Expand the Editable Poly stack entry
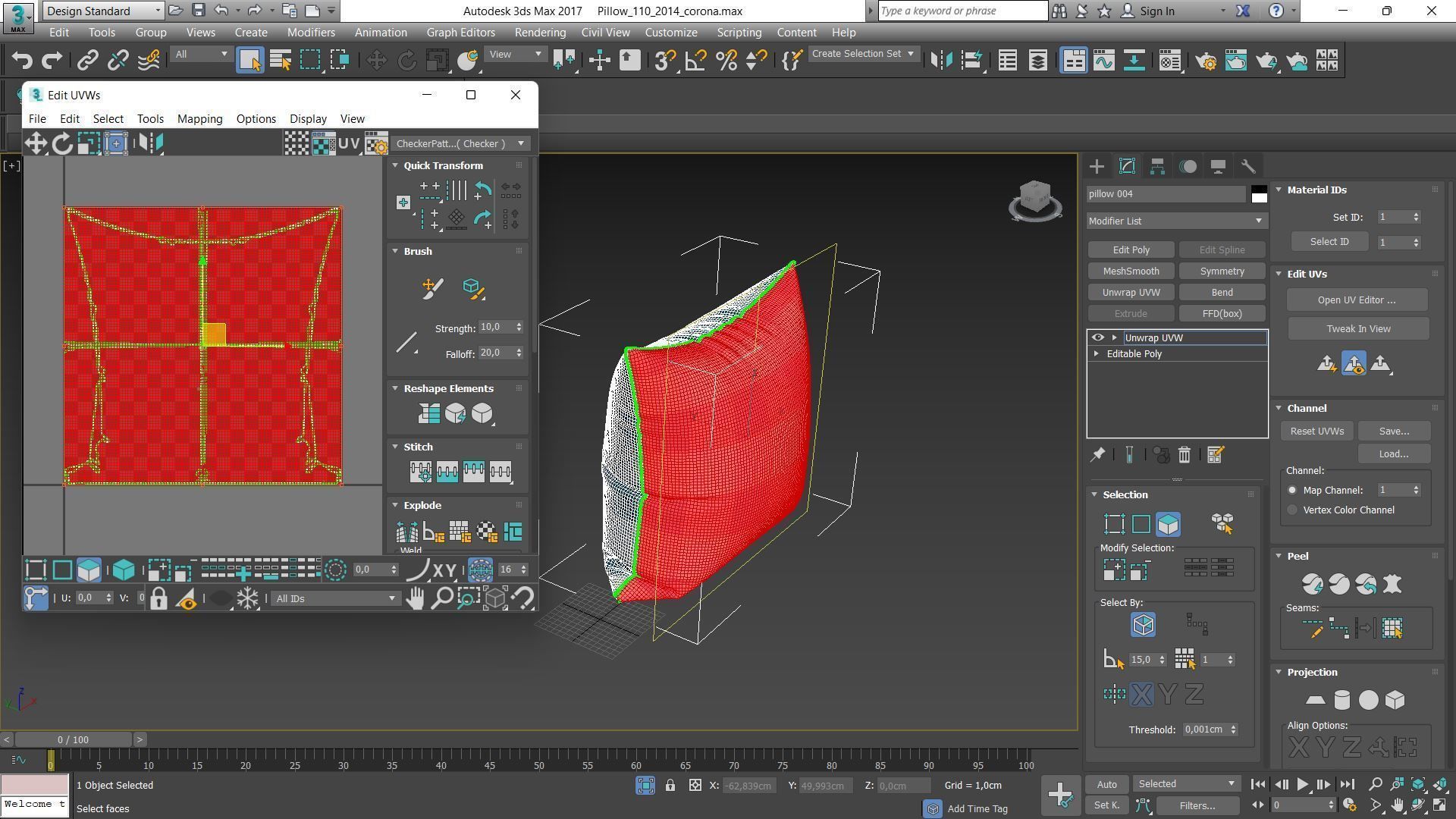 [x=1096, y=354]
